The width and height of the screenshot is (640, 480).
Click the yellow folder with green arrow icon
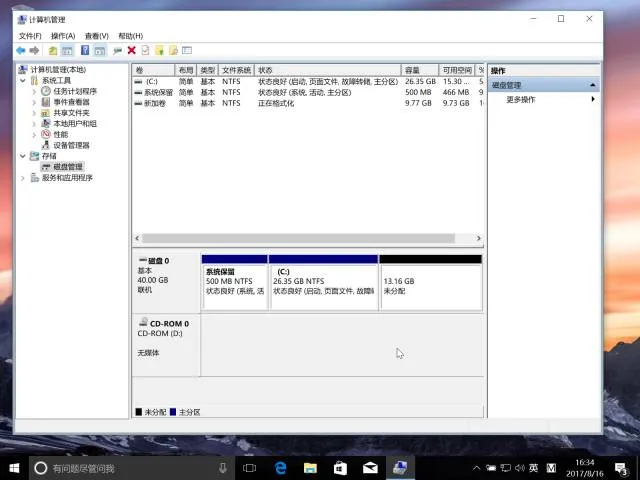(x=159, y=50)
